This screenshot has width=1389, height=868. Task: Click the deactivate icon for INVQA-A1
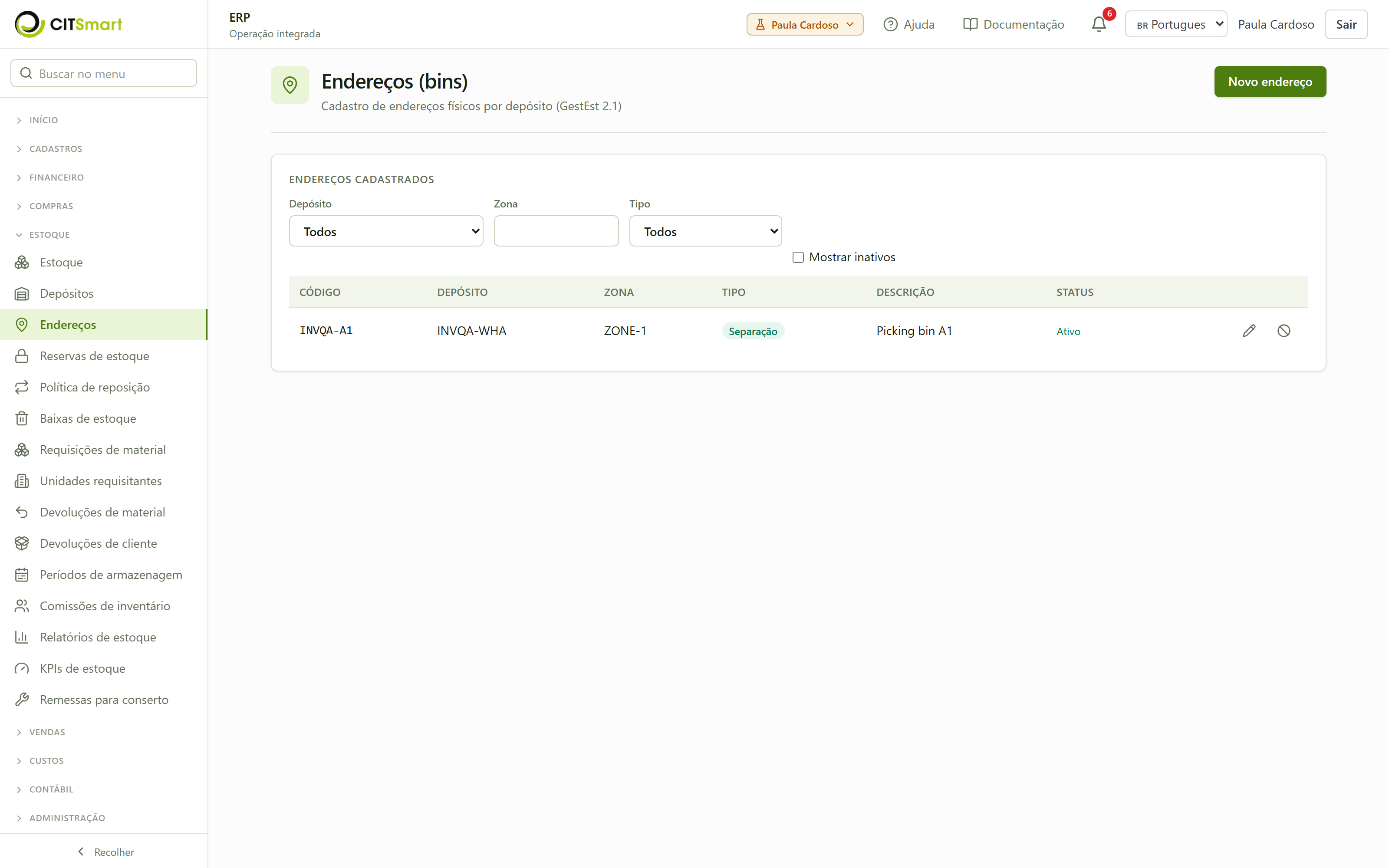pyautogui.click(x=1284, y=331)
